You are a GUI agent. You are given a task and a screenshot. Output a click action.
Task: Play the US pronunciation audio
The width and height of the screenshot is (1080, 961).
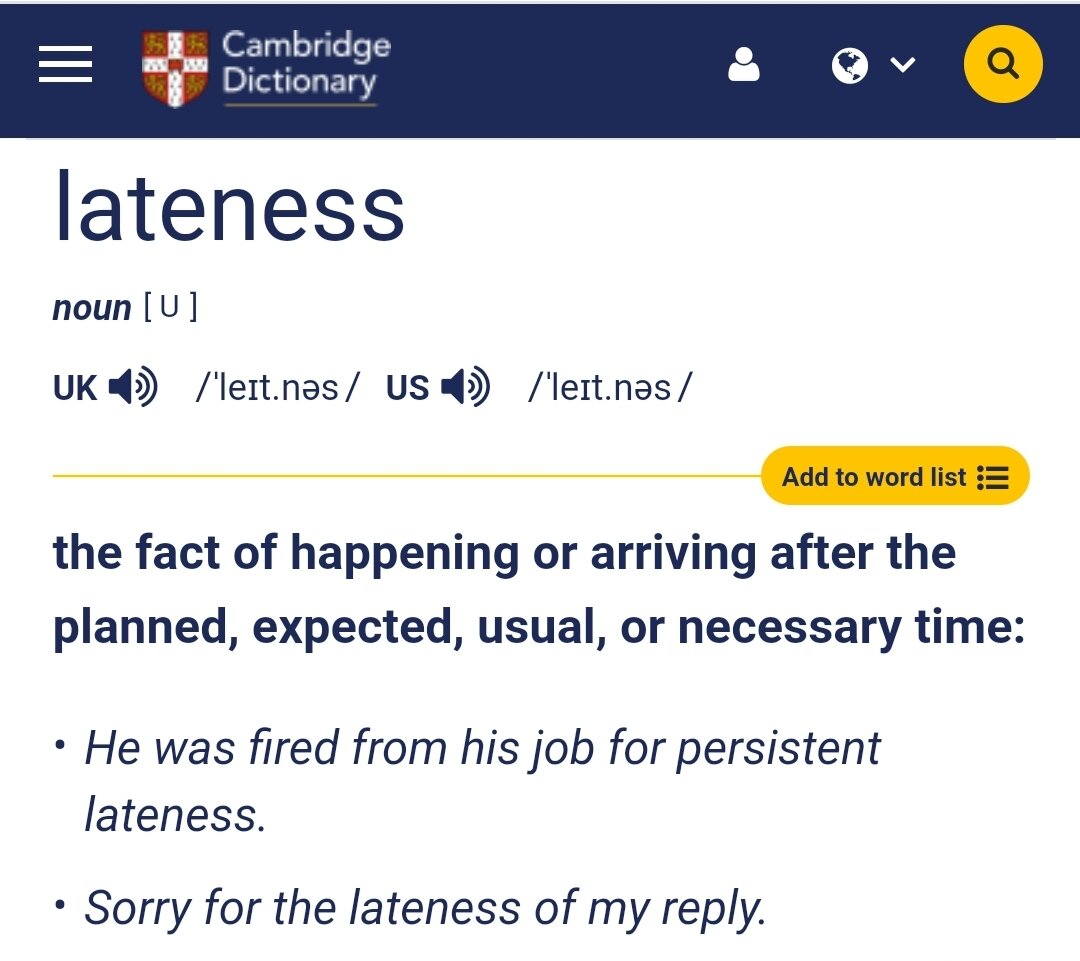click(465, 387)
